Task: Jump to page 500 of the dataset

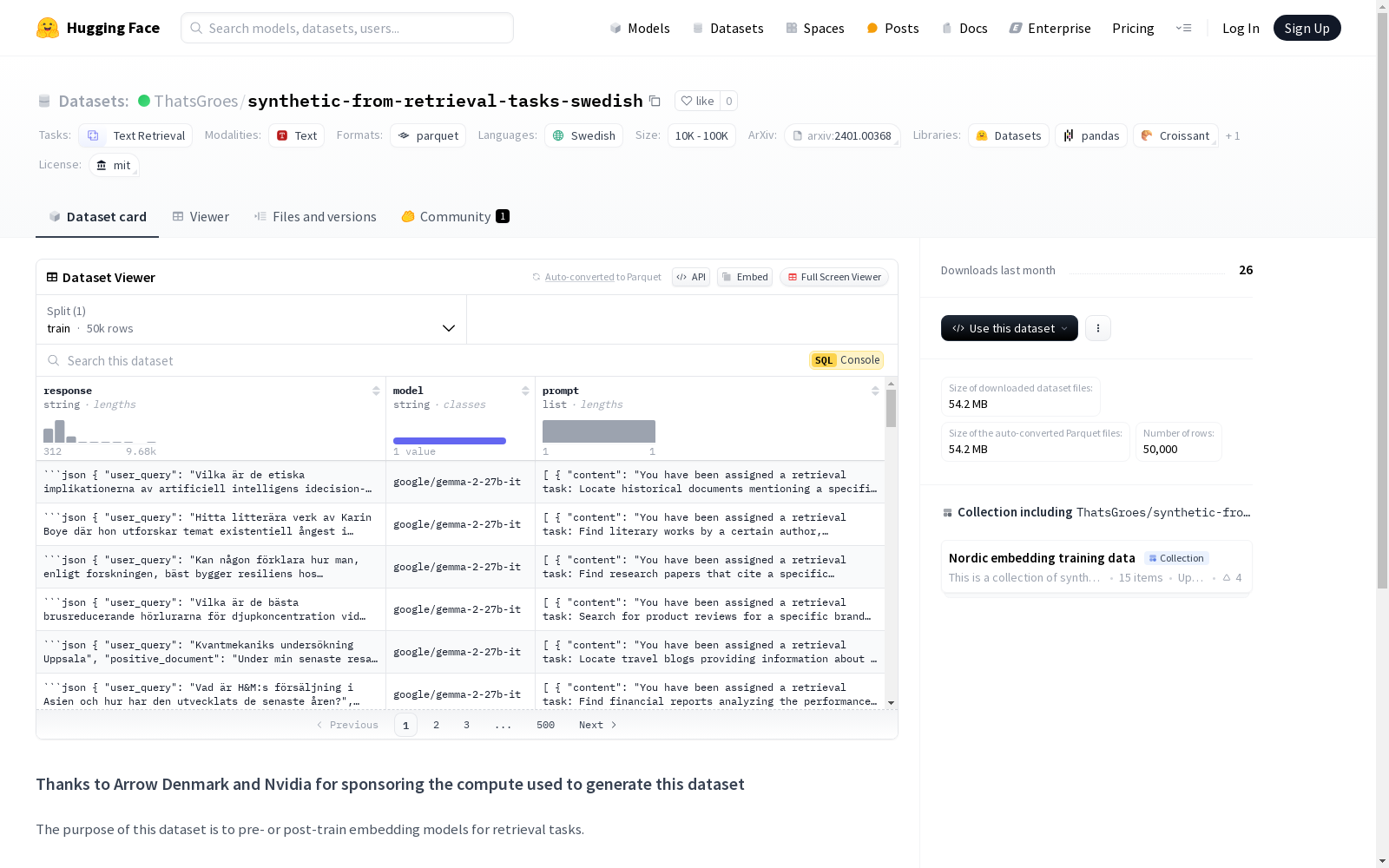Action: coord(545,725)
